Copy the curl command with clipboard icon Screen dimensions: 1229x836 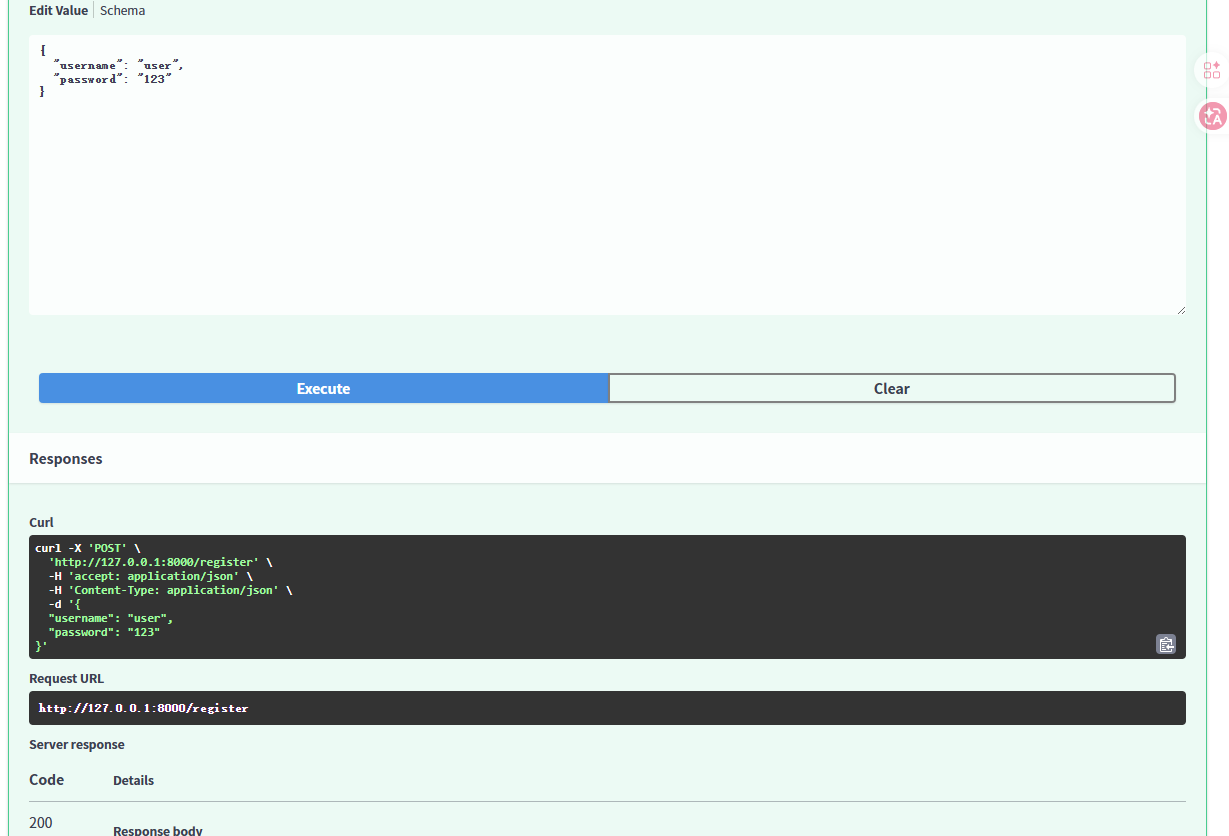1166,644
